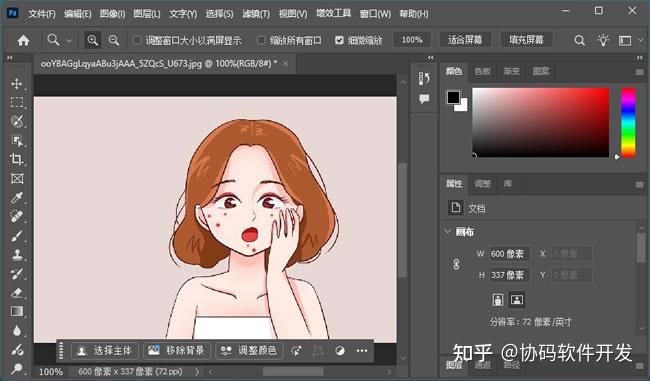The height and width of the screenshot is (381, 650).
Task: Select the Eyedropper tool
Action: point(17,198)
